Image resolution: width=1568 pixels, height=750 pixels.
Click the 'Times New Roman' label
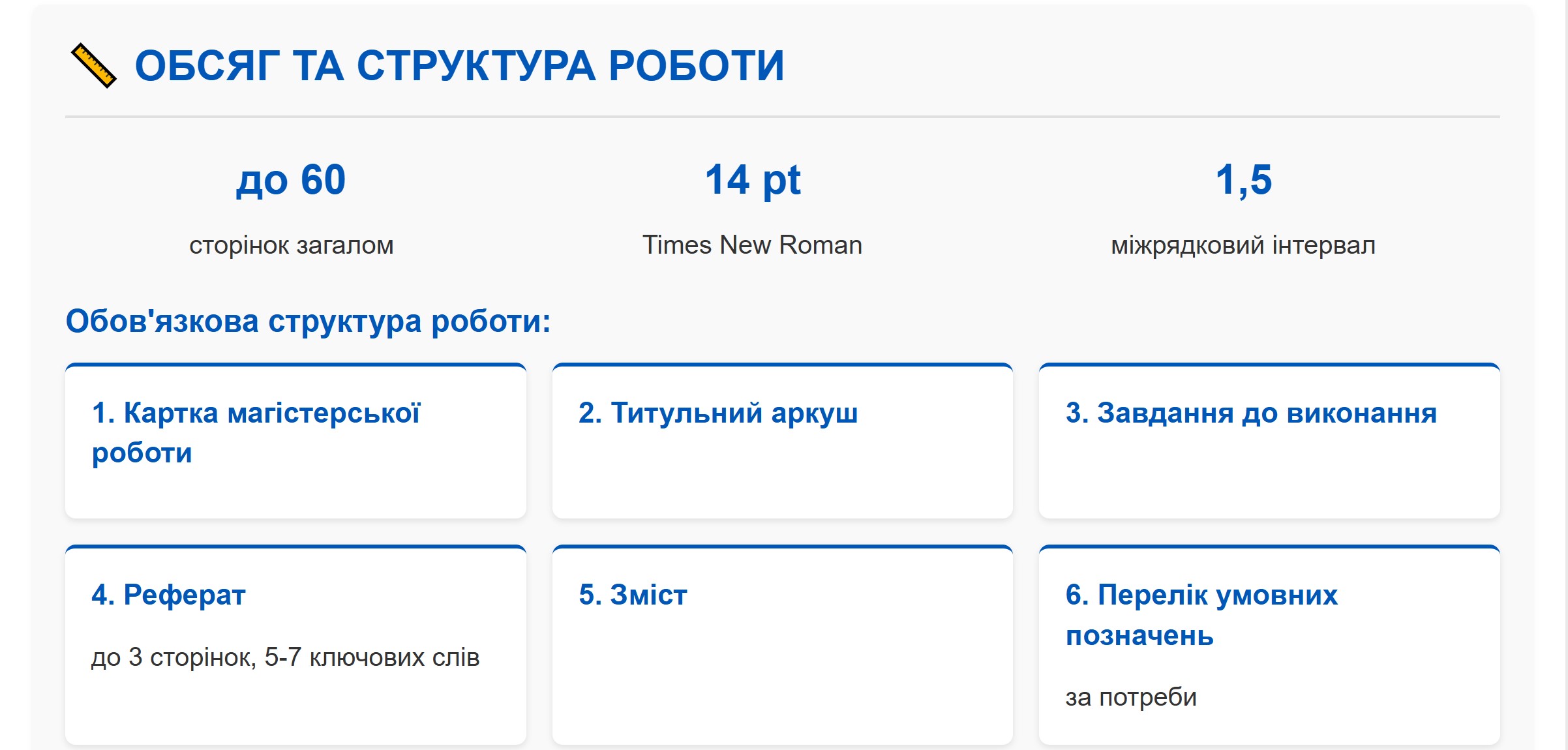tap(752, 245)
